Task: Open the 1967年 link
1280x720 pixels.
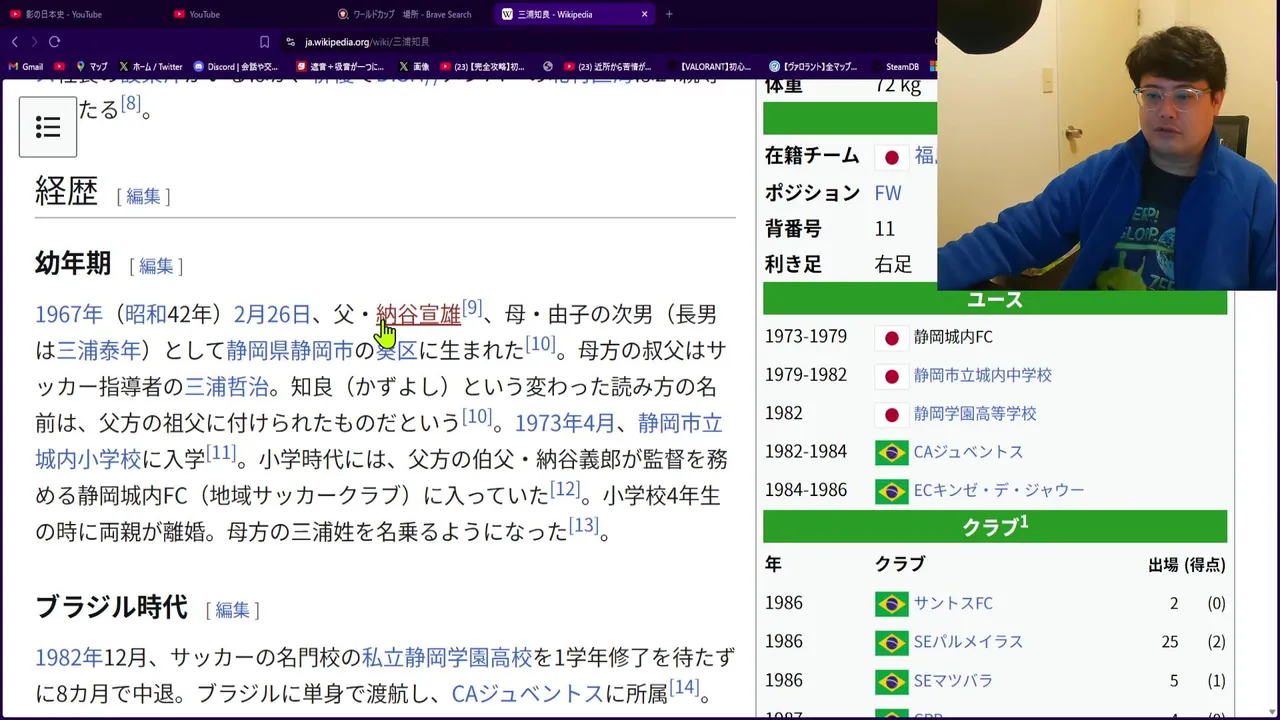Action: [69, 314]
